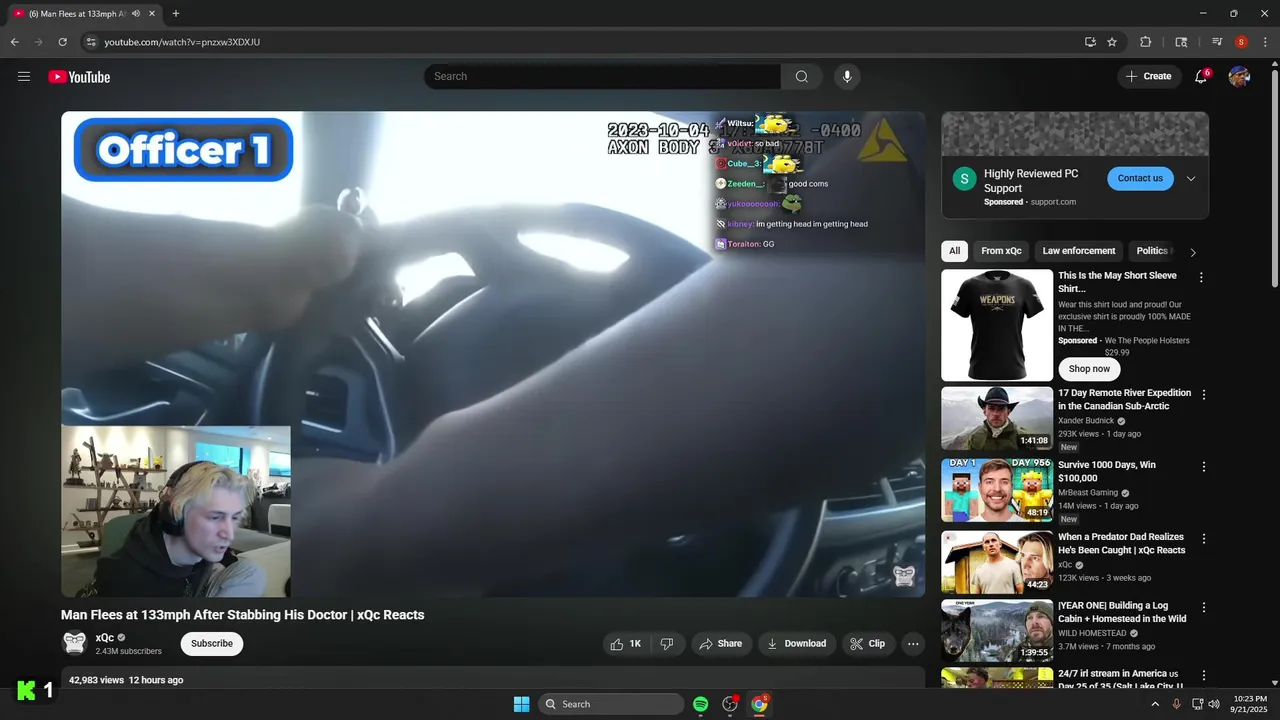
Task: Open Spotify from the taskbar
Action: point(701,704)
